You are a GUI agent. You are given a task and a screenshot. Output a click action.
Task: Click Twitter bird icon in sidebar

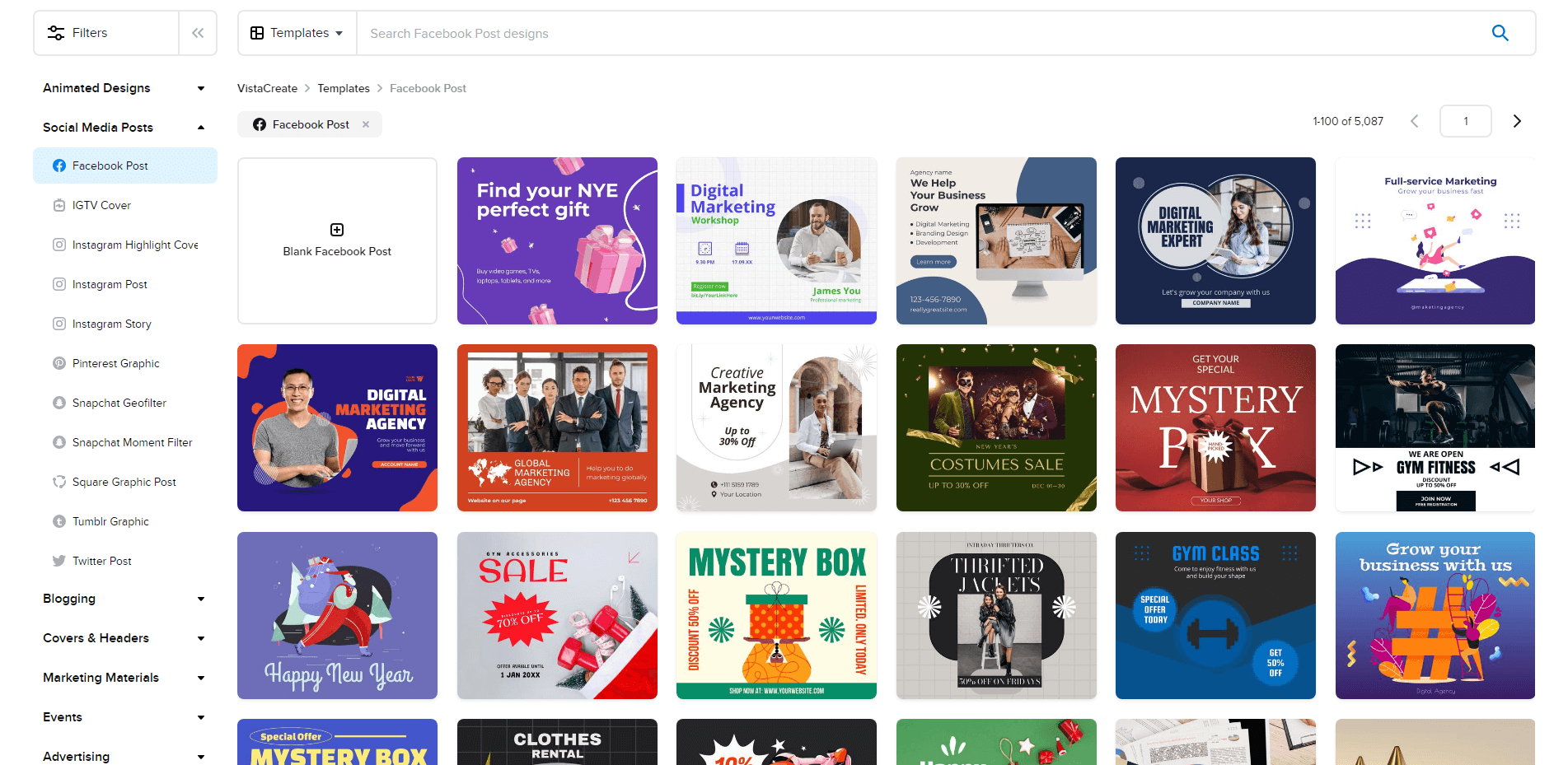point(59,561)
